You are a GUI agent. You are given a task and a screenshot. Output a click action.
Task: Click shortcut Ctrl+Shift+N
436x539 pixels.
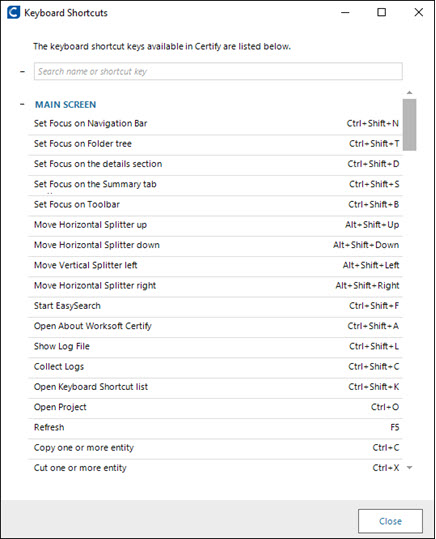point(373,123)
